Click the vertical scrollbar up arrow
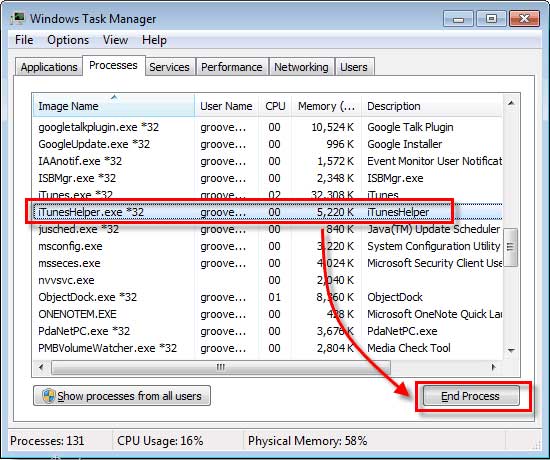 (511, 103)
